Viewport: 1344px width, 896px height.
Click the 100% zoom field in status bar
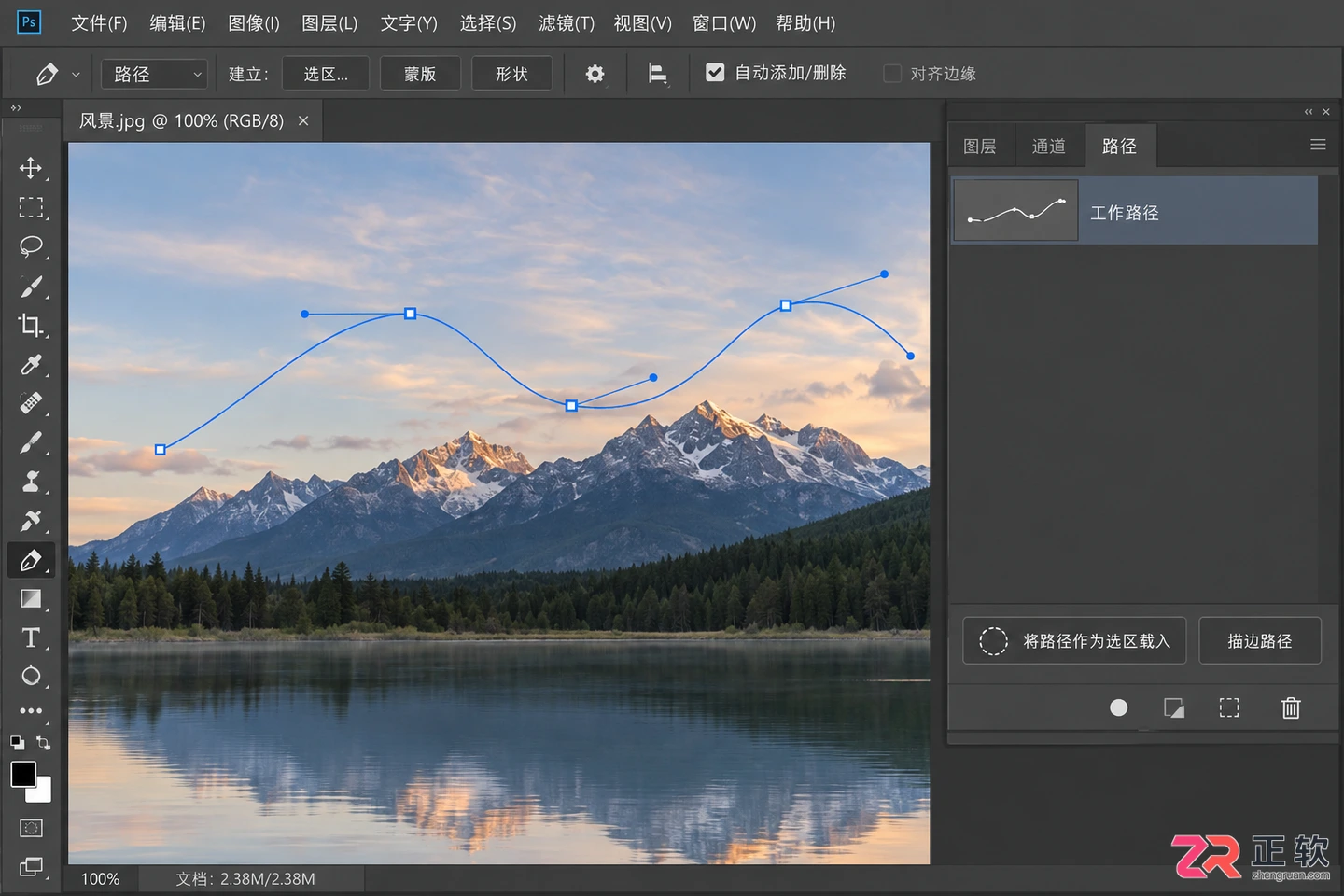coord(101,879)
